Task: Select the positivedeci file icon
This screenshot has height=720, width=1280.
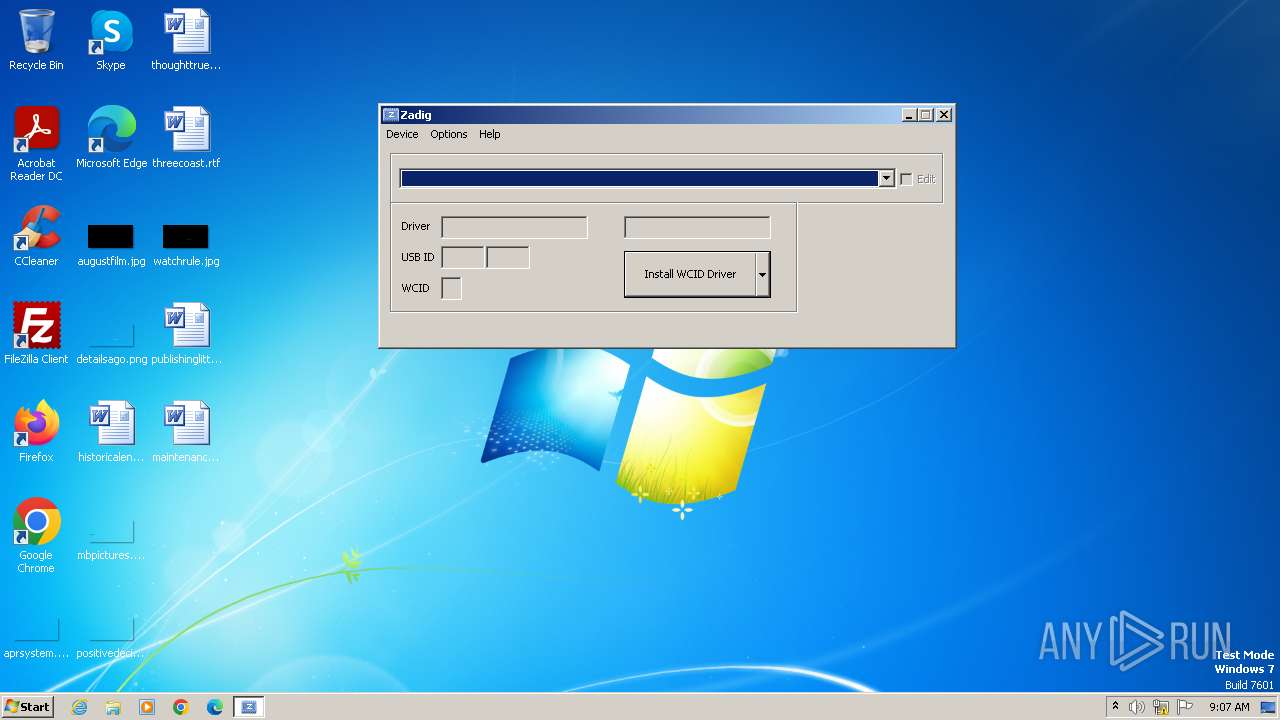Action: click(111, 638)
